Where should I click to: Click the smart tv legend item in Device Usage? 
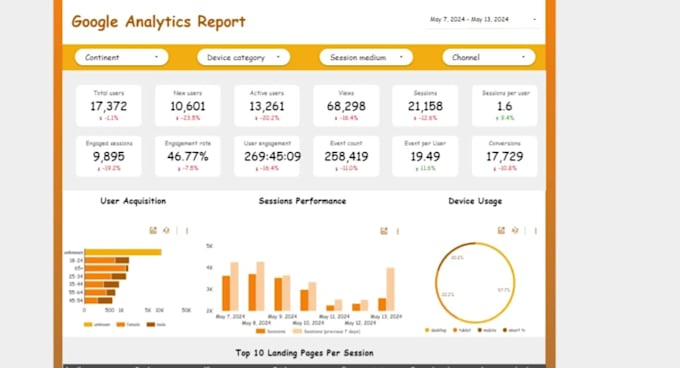(514, 330)
